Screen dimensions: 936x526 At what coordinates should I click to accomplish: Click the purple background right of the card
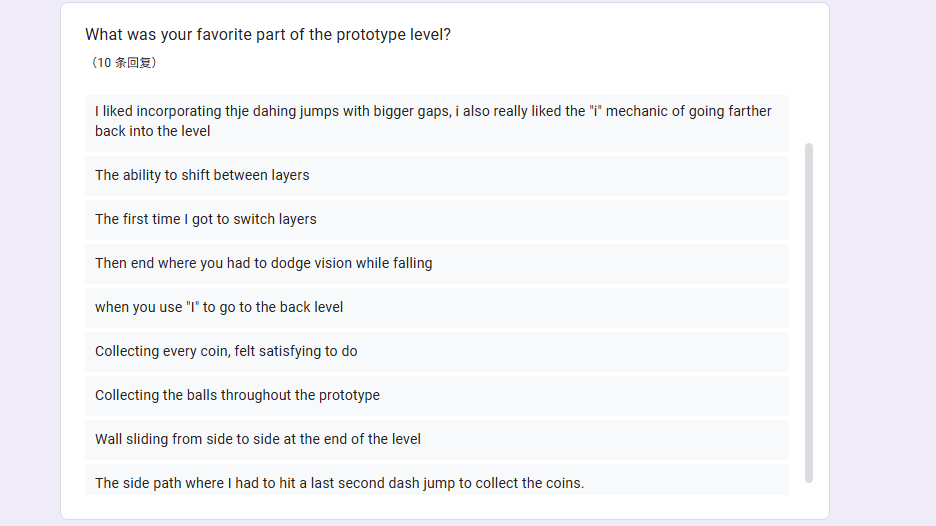(882, 260)
